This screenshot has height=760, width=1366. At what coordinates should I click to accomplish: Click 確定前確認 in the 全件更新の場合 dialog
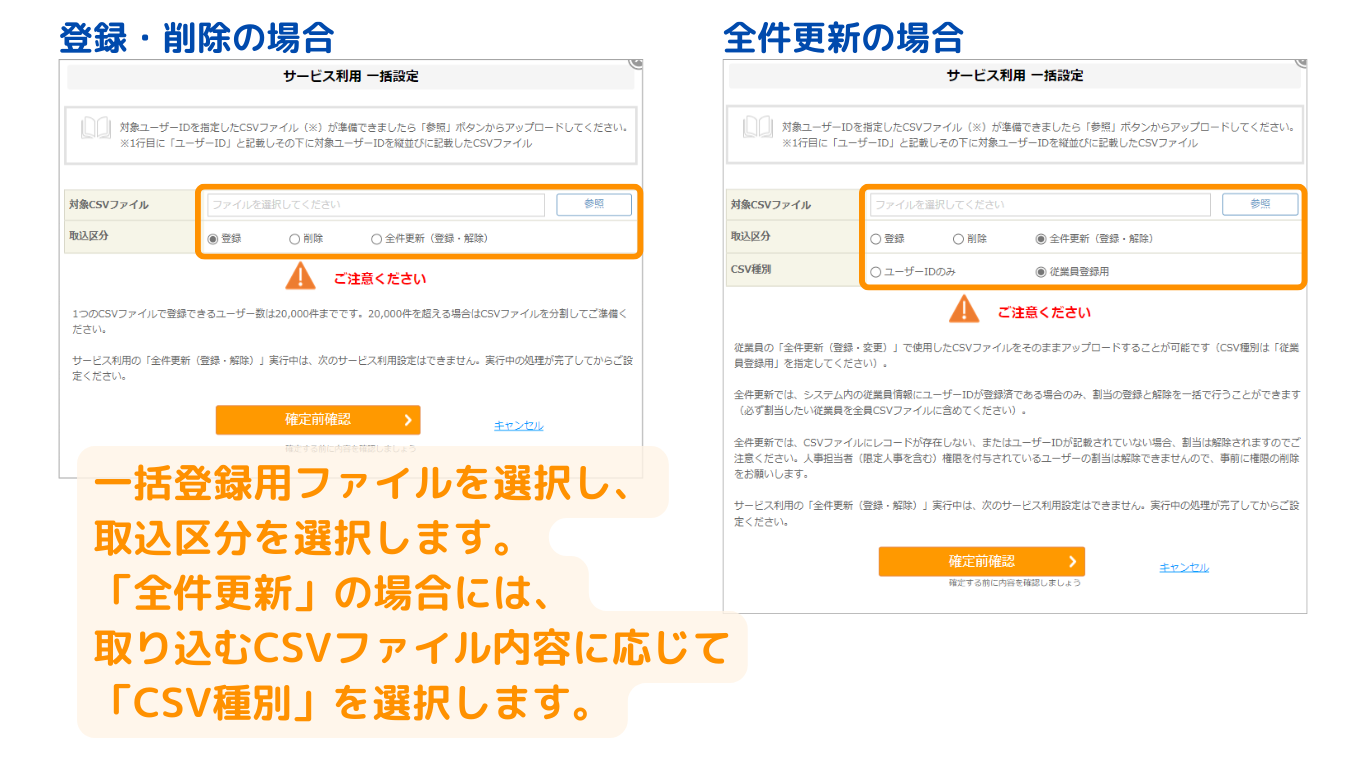[981, 561]
